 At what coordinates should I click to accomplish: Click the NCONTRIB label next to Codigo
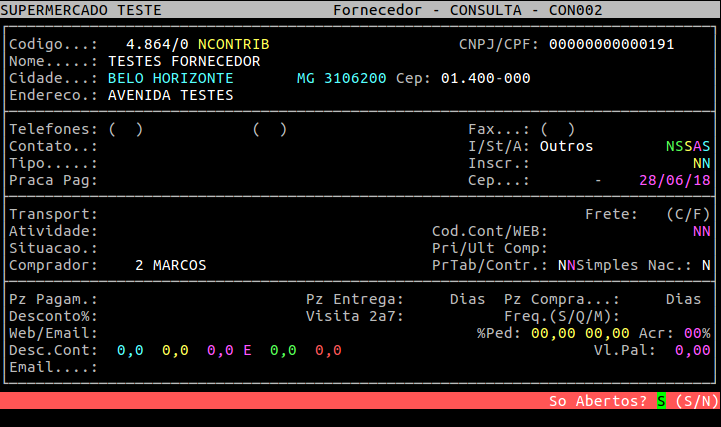point(233,45)
